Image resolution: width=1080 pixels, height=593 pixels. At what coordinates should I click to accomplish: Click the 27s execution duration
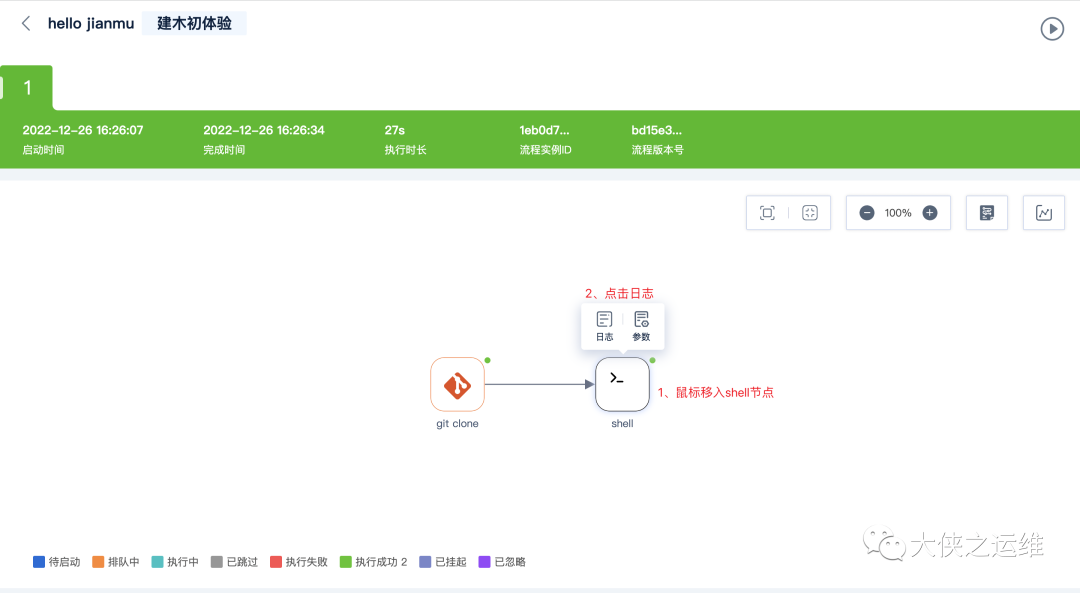click(395, 130)
